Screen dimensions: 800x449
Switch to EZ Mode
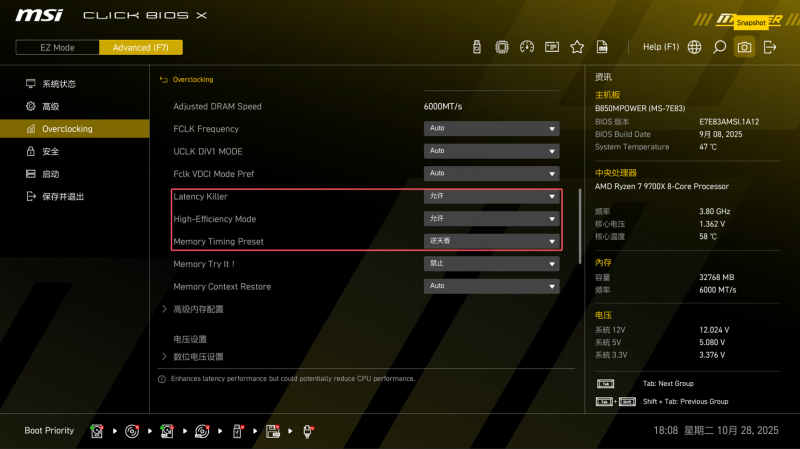coord(57,47)
